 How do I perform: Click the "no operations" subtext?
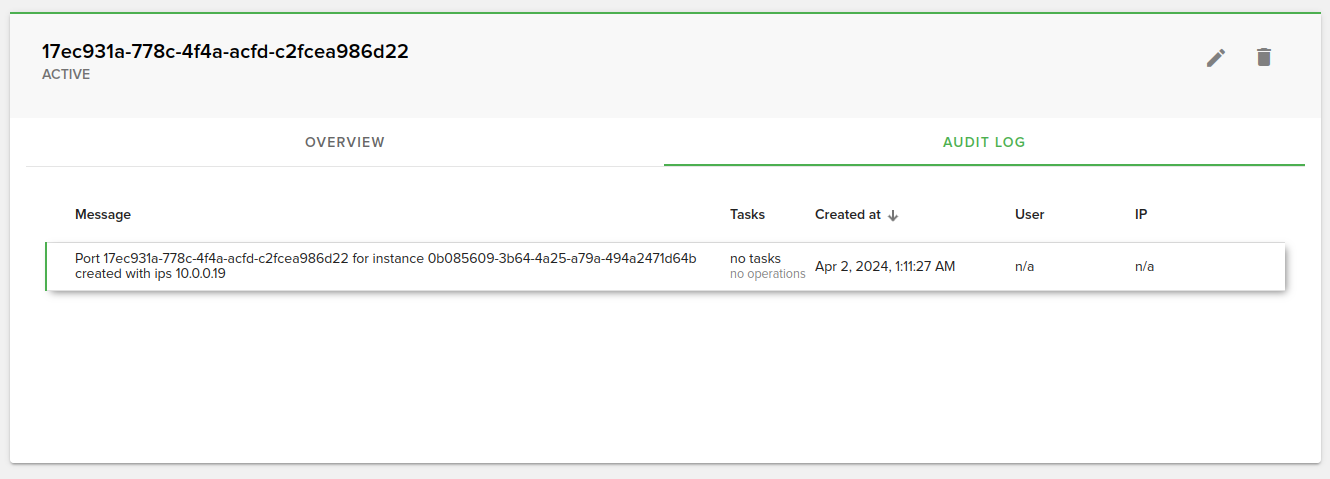coord(767,274)
